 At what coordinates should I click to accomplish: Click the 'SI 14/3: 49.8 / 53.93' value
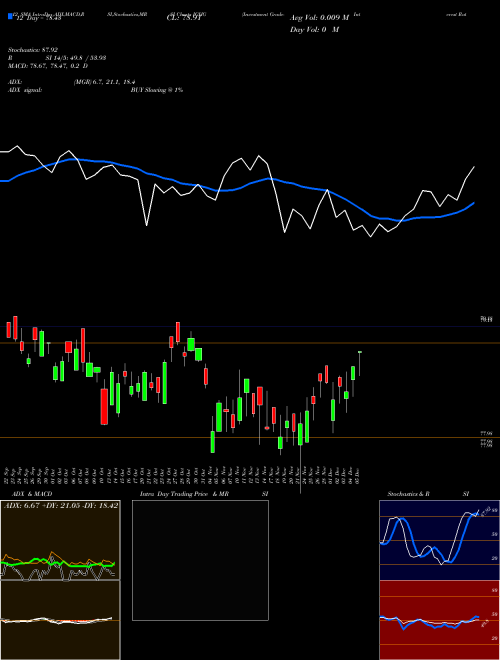click(76, 58)
